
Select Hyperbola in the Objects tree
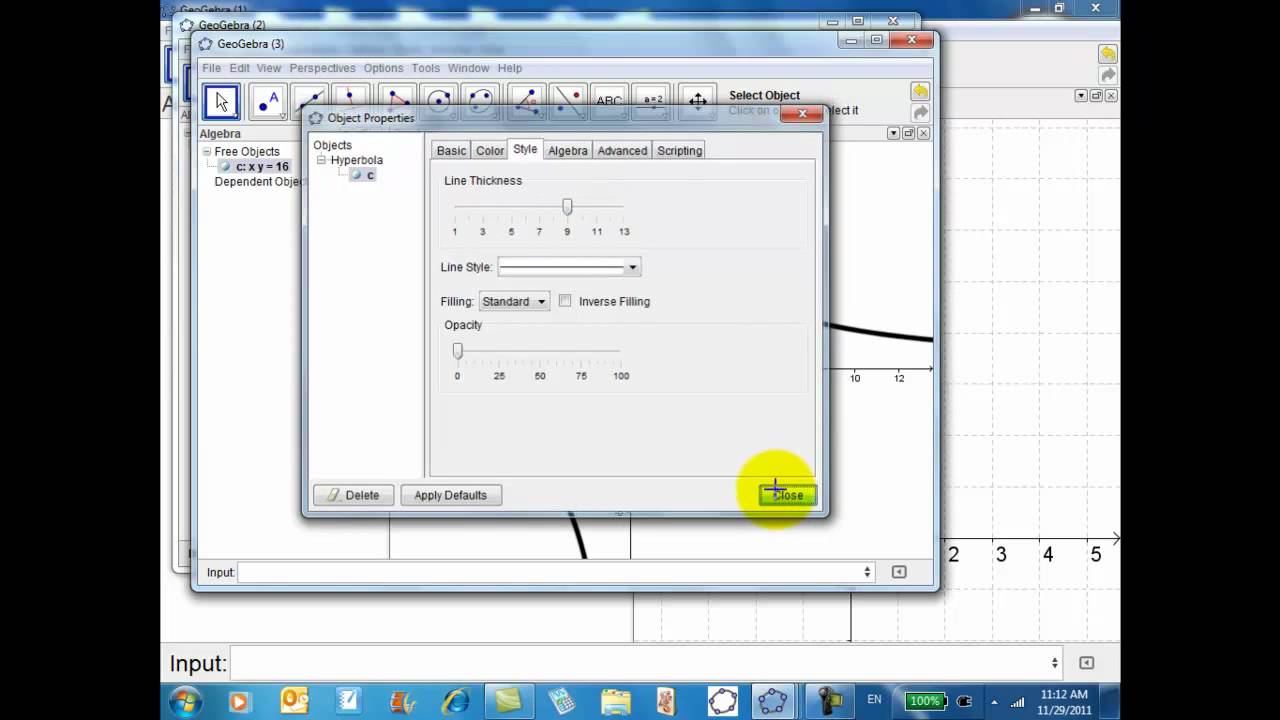tap(357, 160)
